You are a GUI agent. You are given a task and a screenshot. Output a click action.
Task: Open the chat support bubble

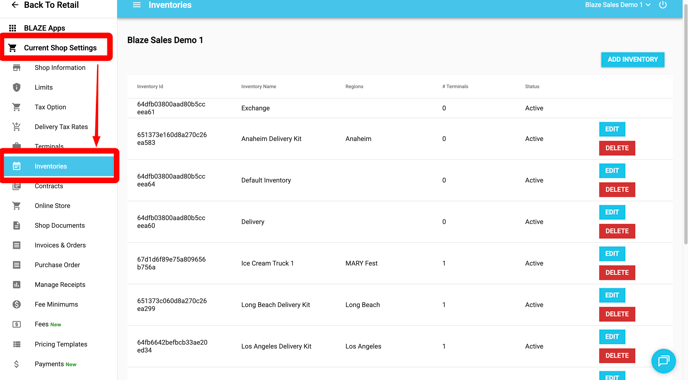663,361
